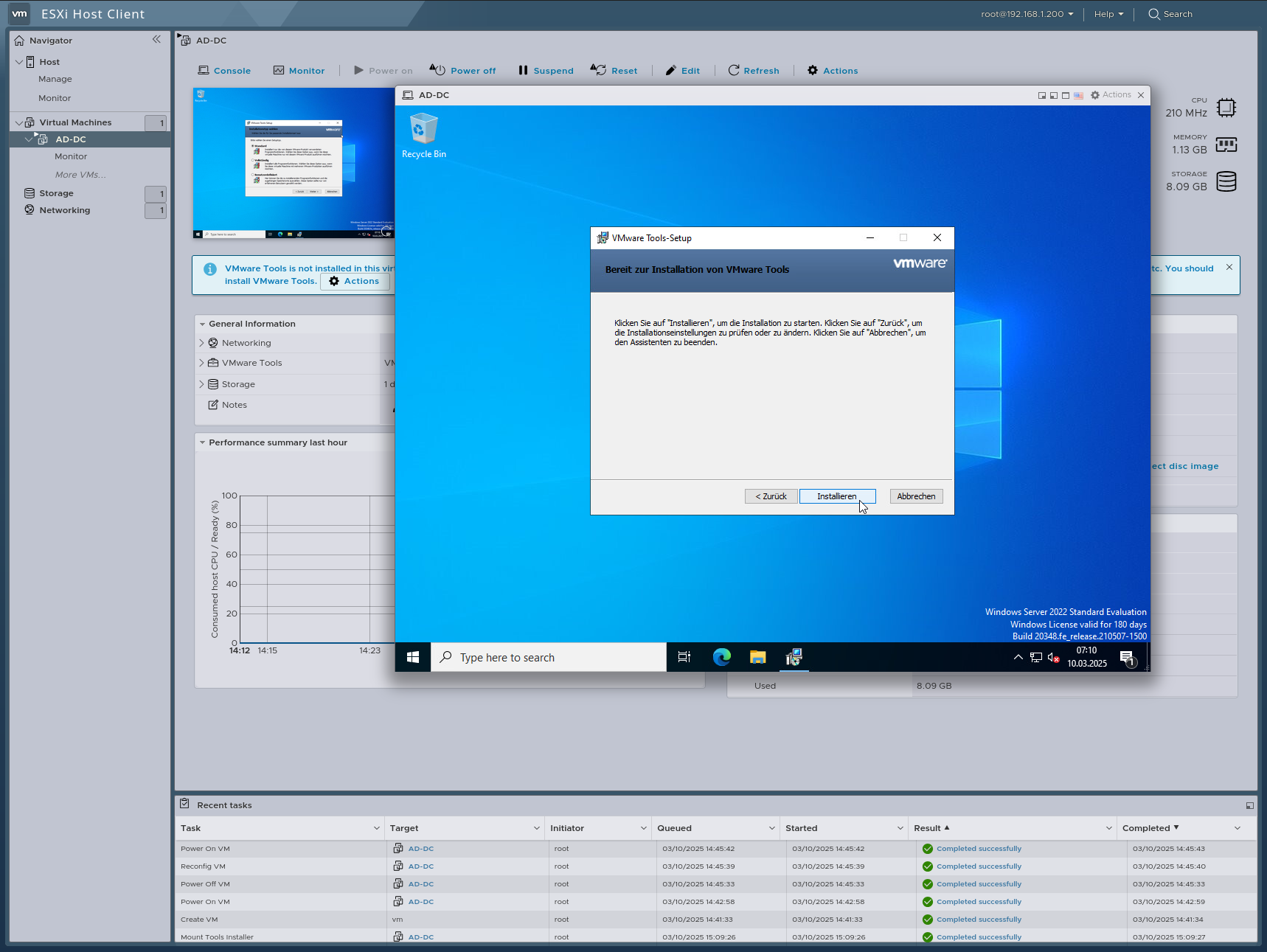Open the Completed column filter dropdown
The height and width of the screenshot is (952, 1267).
tap(1238, 828)
